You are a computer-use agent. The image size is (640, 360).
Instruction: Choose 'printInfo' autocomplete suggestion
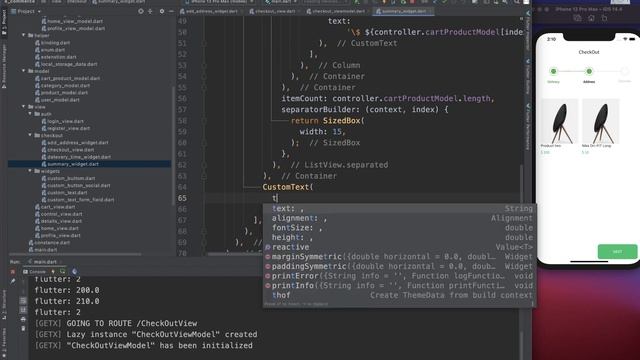(x=399, y=286)
